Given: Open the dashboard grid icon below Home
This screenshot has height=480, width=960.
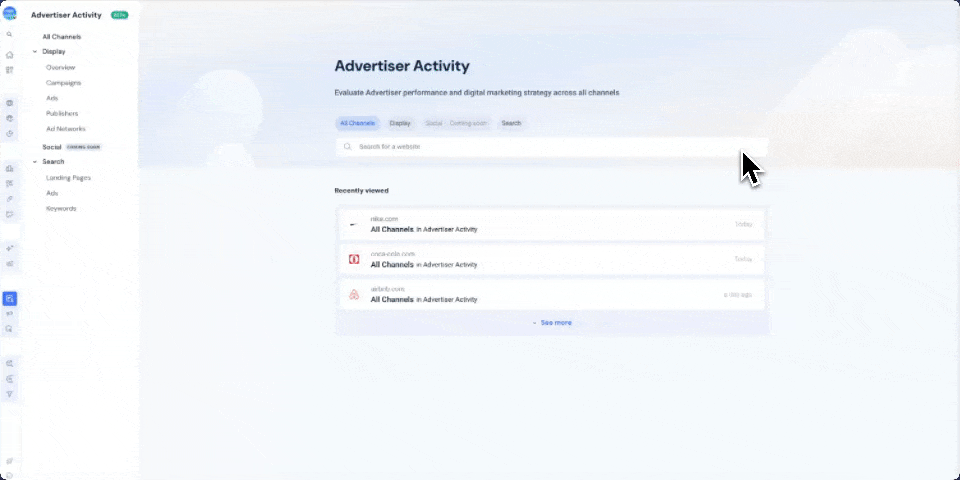Looking at the screenshot, I should click(9, 70).
